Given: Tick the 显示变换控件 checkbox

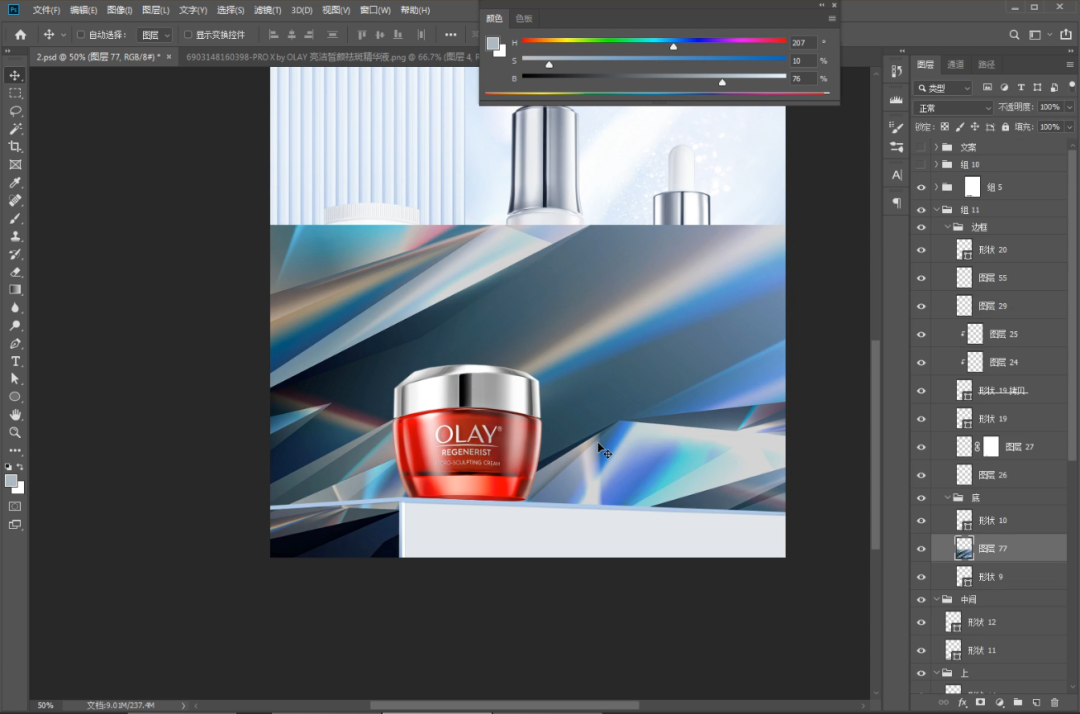Looking at the screenshot, I should click(187, 35).
